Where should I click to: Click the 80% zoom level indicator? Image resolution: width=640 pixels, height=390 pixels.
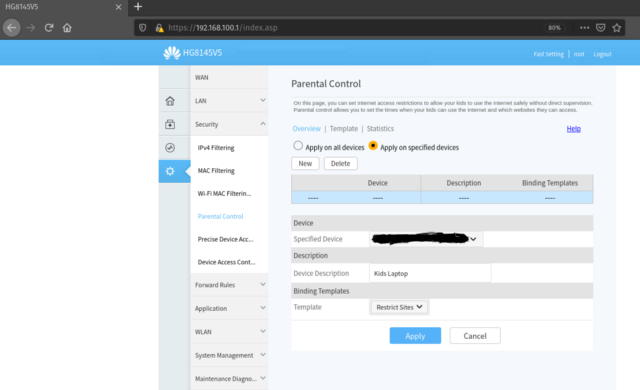tap(554, 28)
